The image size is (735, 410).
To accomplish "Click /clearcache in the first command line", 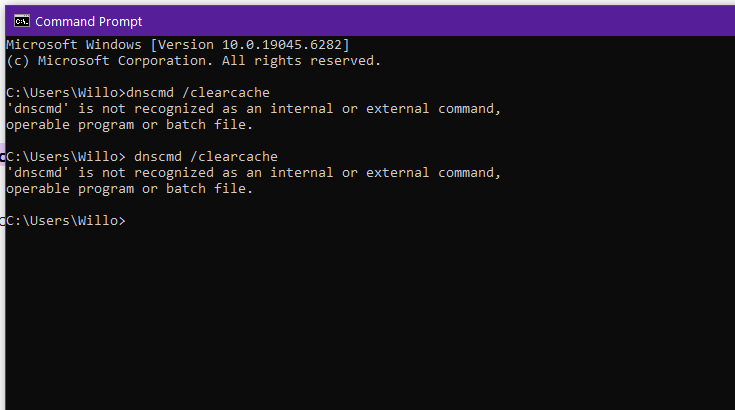I will [x=226, y=93].
